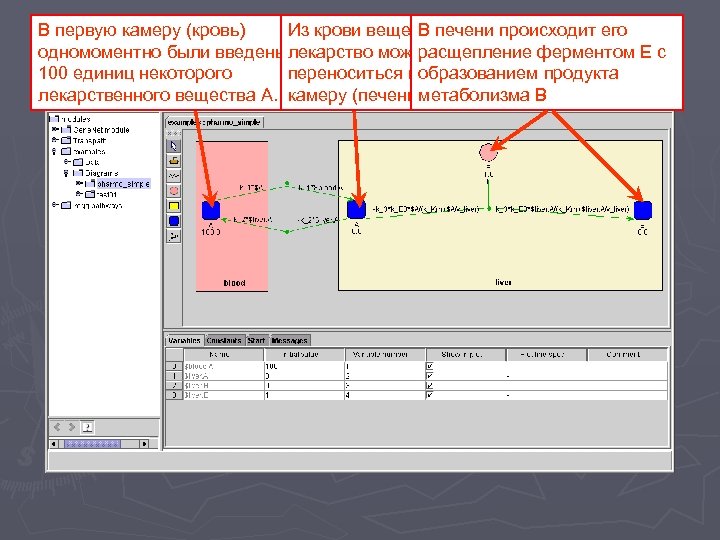Screen dimensions: 720x540
Task: Open the Messages tab
Action: click(290, 340)
